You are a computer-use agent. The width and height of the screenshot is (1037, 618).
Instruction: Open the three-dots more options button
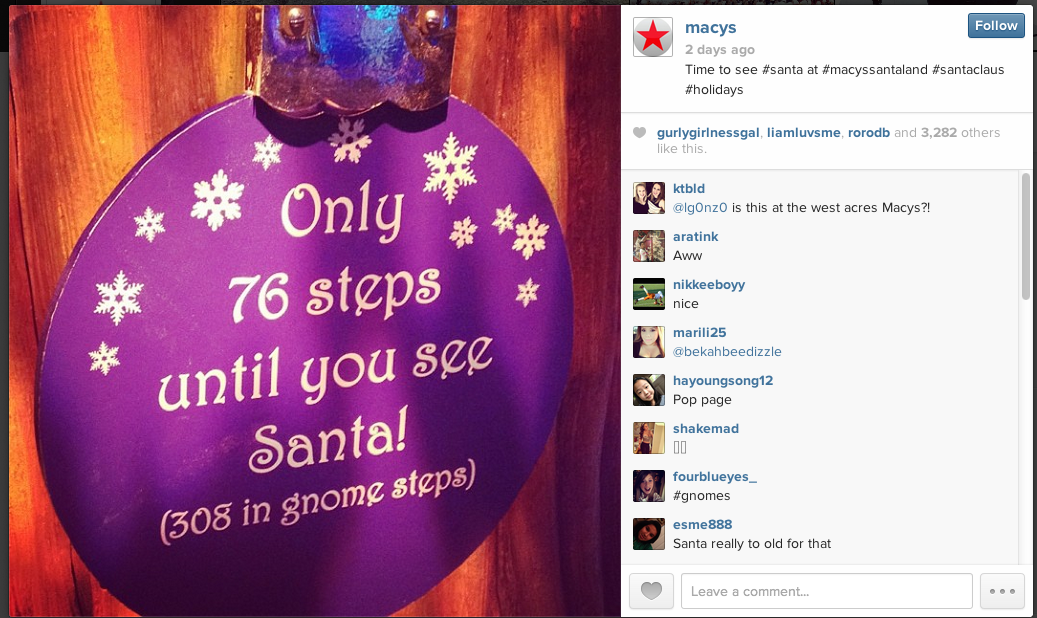pyautogui.click(x=1002, y=591)
